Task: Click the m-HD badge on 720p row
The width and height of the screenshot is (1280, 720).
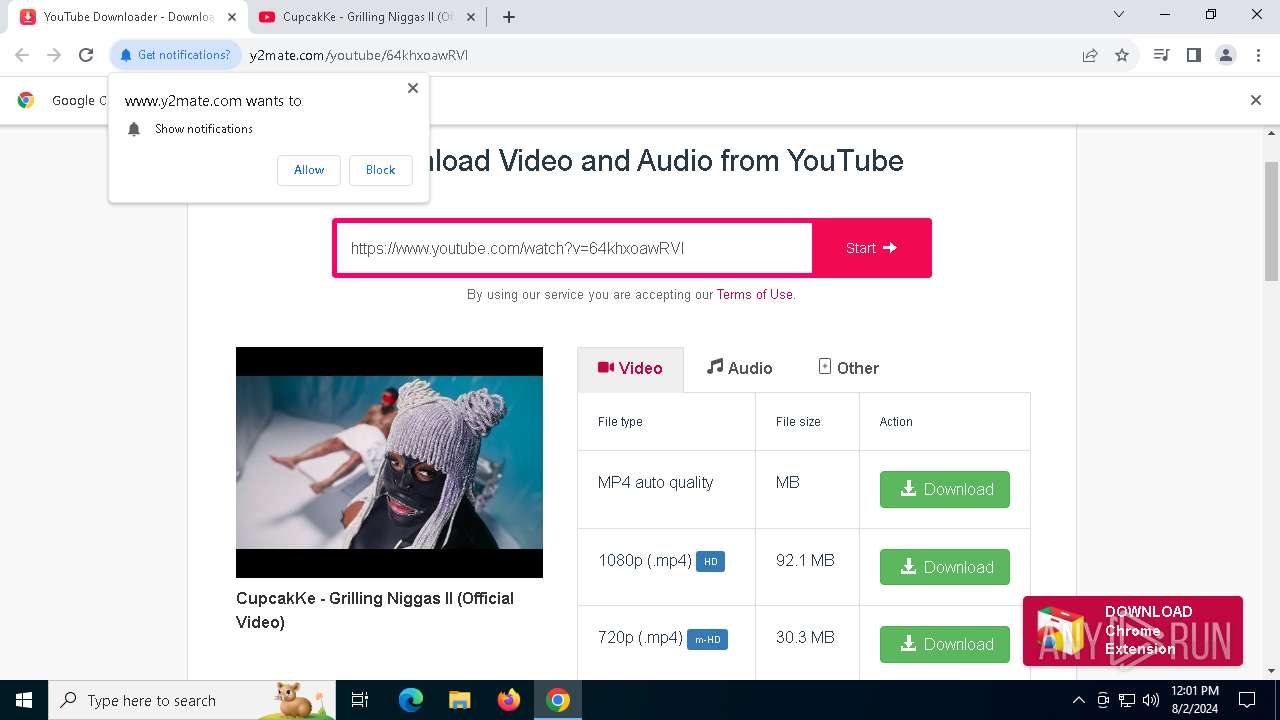Action: click(x=707, y=639)
